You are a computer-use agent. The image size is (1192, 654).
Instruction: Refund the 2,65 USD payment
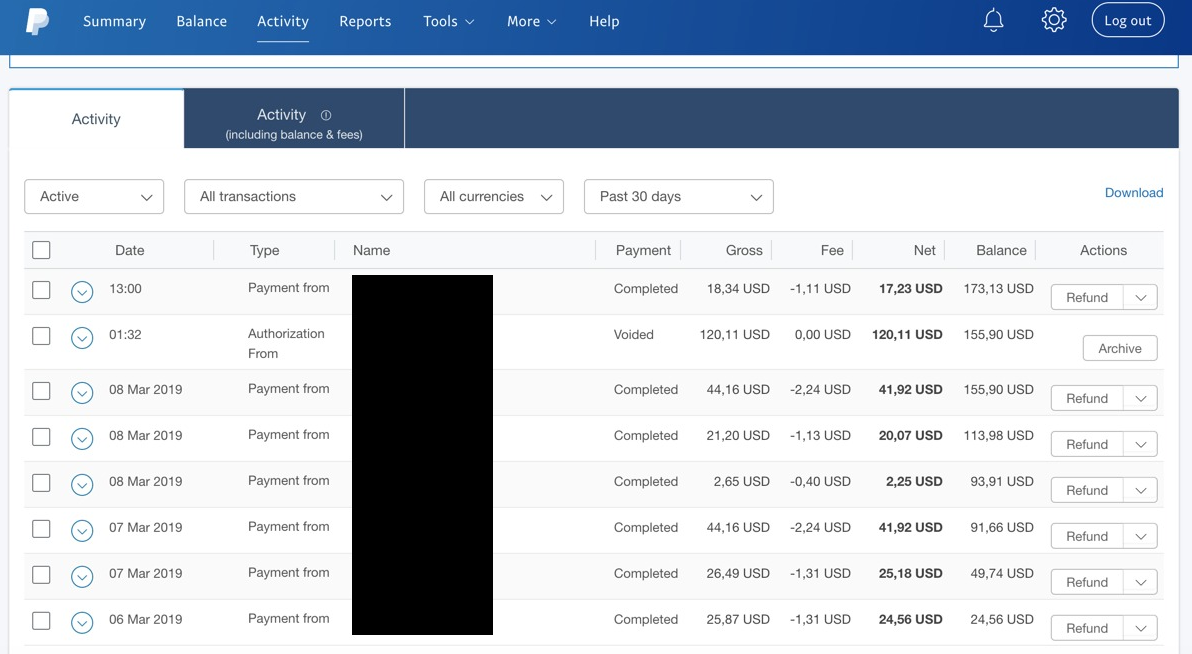1087,490
